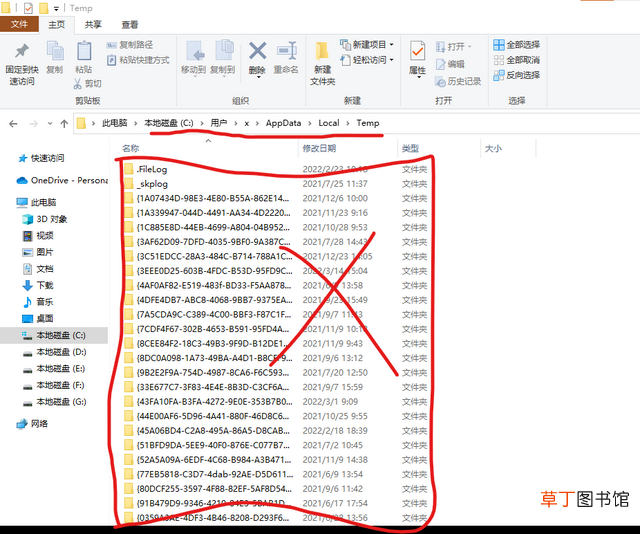
Task: Go up one folder level
Action: coord(64,124)
